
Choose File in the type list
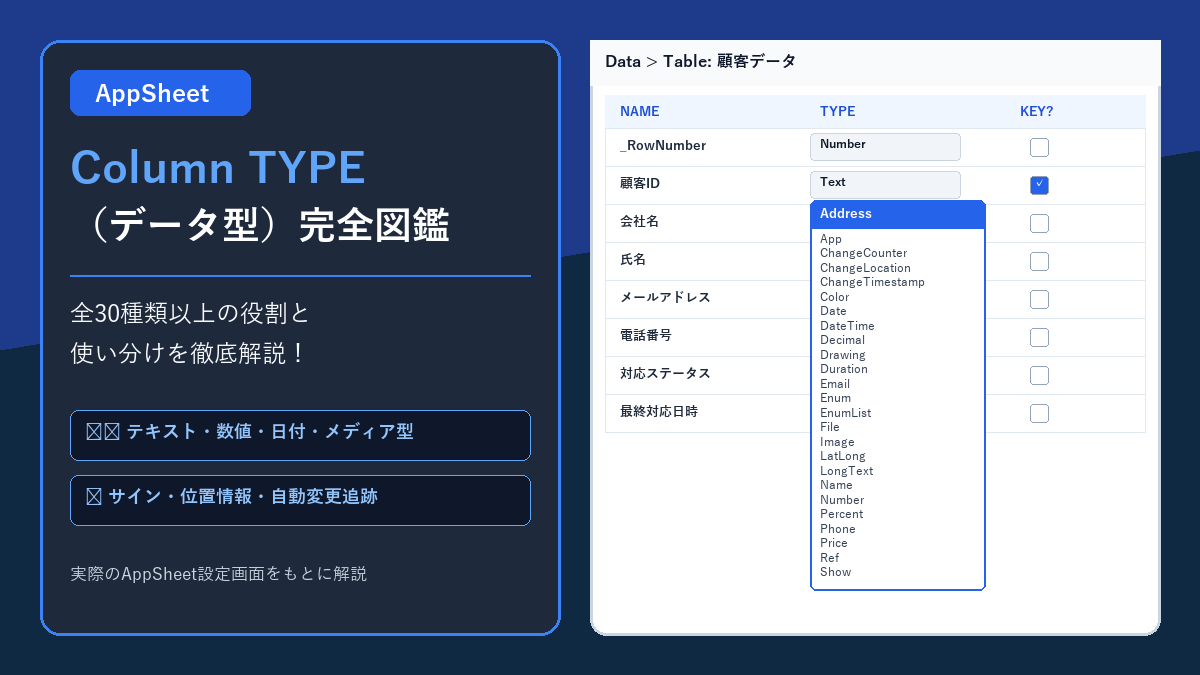[x=830, y=428]
